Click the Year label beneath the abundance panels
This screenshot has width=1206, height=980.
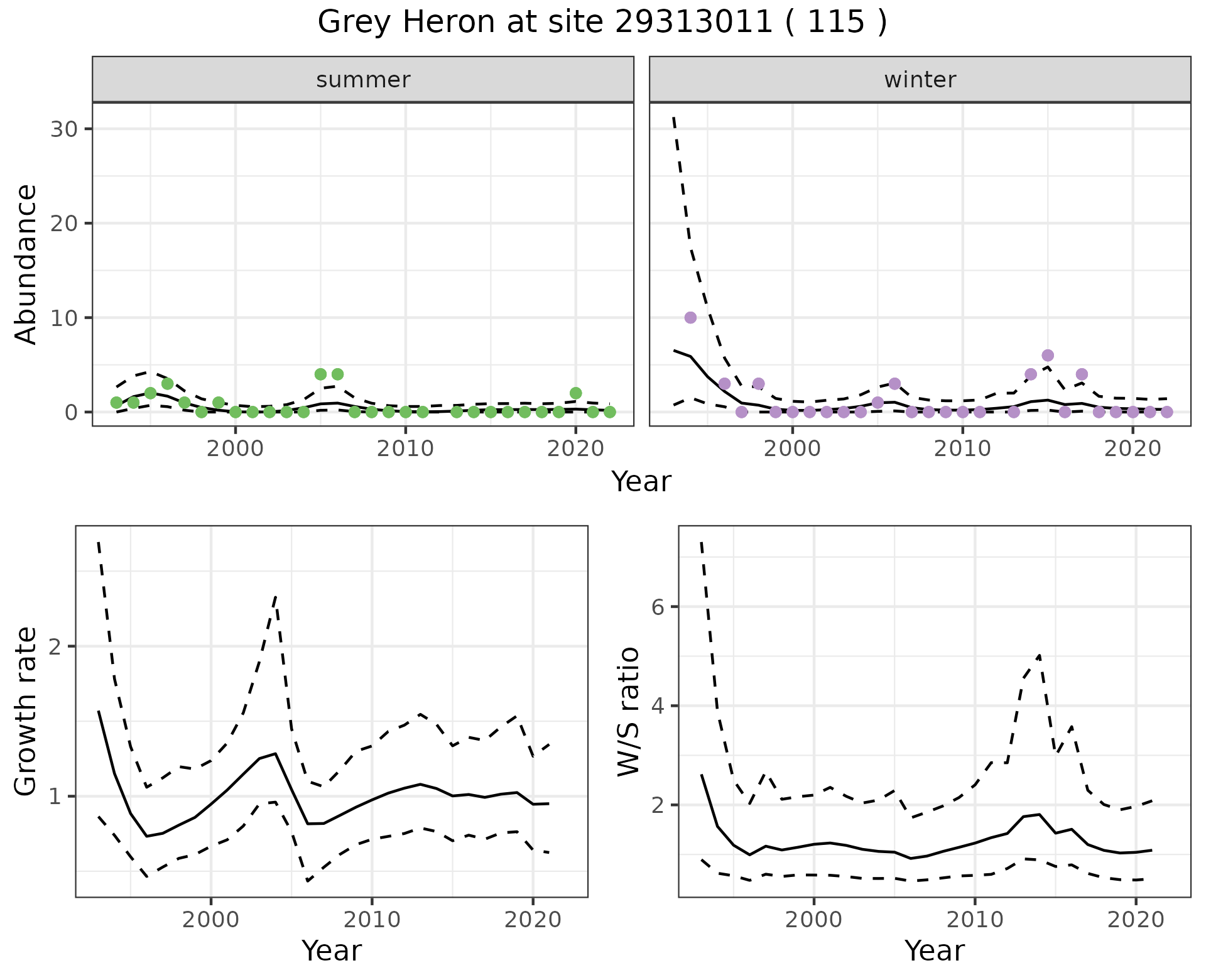[641, 482]
